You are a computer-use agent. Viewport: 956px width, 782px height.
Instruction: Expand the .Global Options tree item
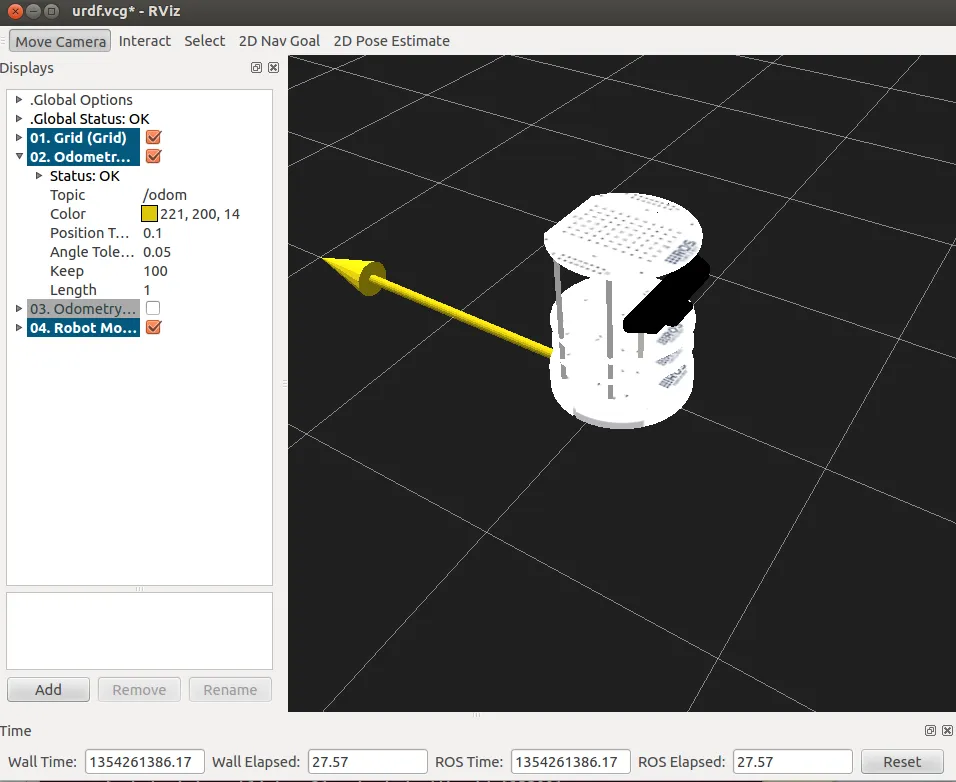pos(19,100)
